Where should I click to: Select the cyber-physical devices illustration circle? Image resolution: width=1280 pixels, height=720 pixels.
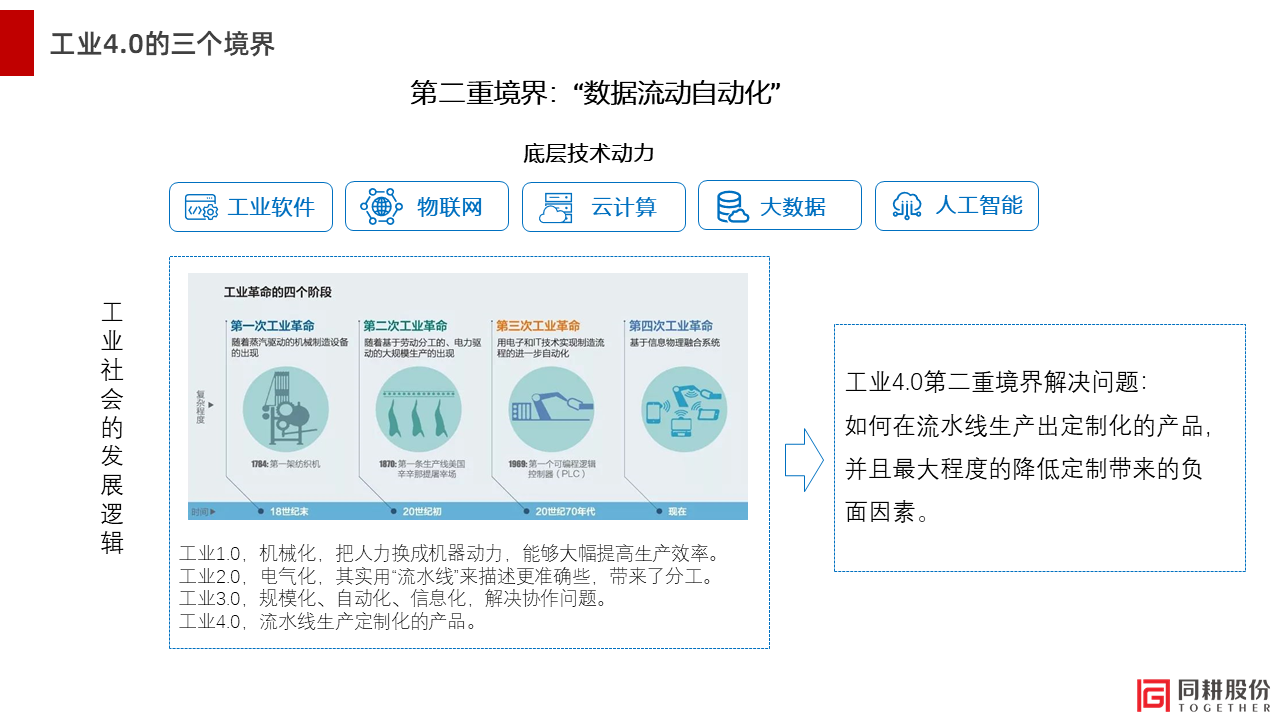tap(684, 410)
